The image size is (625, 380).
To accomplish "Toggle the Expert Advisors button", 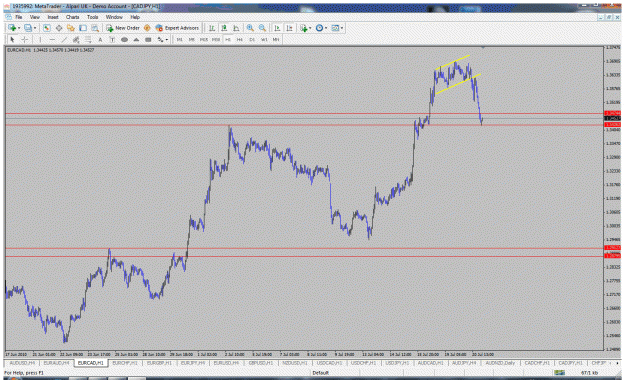I will (177, 28).
